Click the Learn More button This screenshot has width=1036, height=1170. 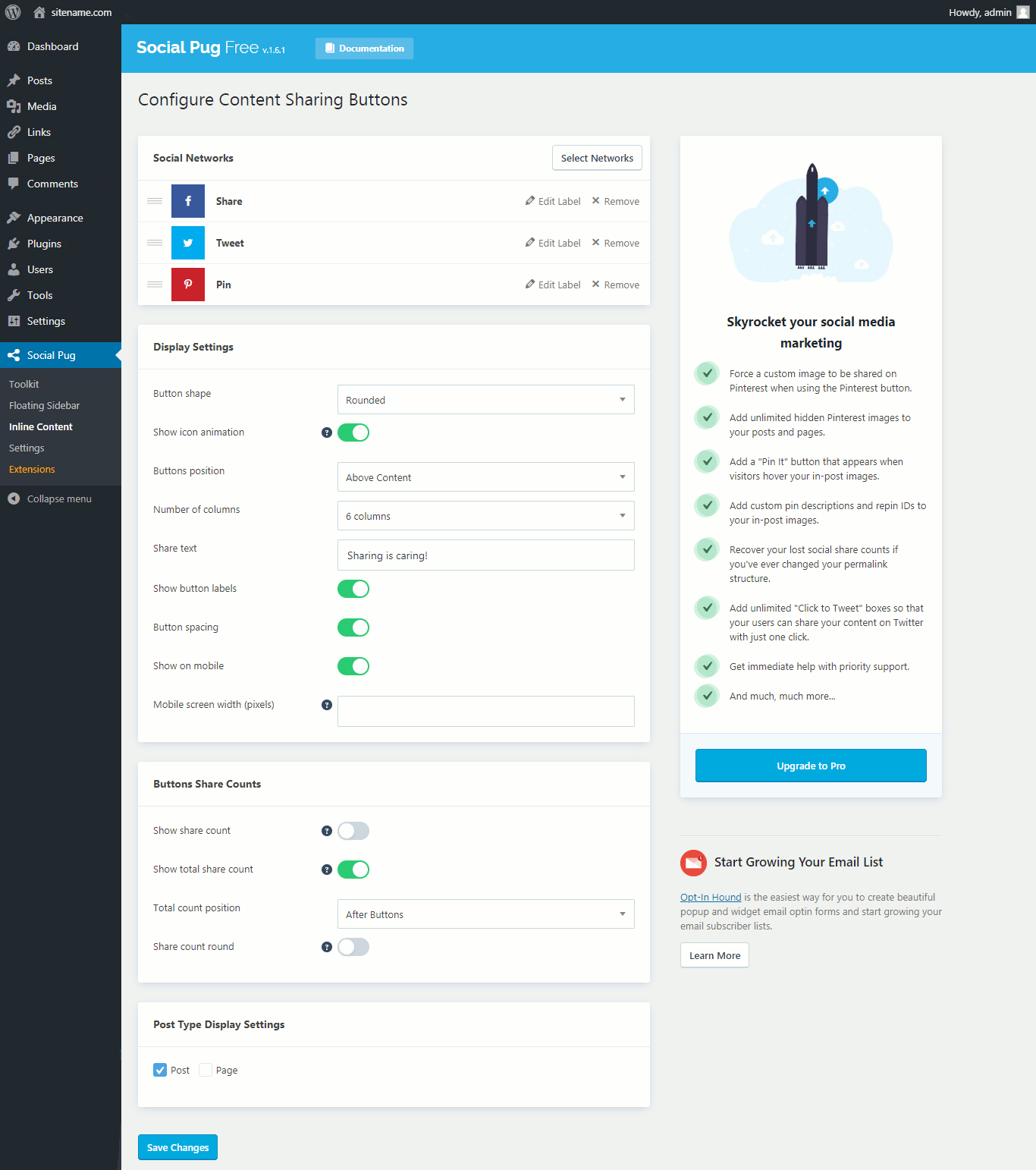714,955
